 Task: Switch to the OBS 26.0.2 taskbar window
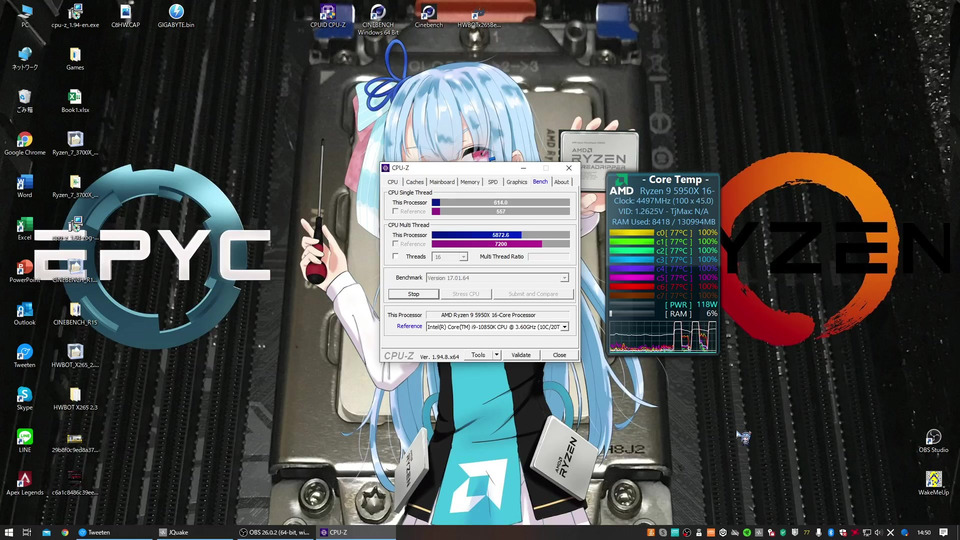(x=275, y=533)
